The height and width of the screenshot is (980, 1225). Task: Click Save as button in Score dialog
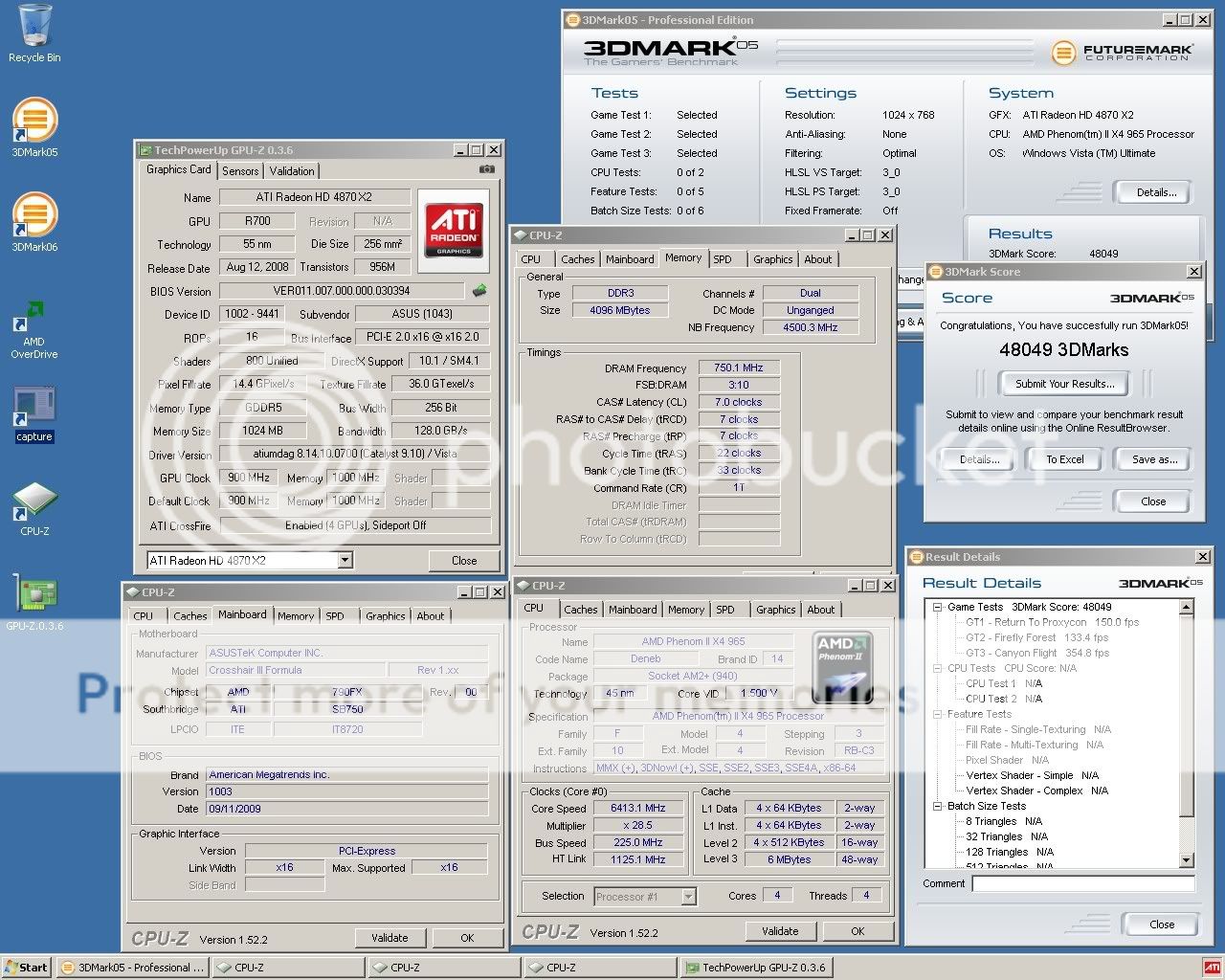(1154, 459)
